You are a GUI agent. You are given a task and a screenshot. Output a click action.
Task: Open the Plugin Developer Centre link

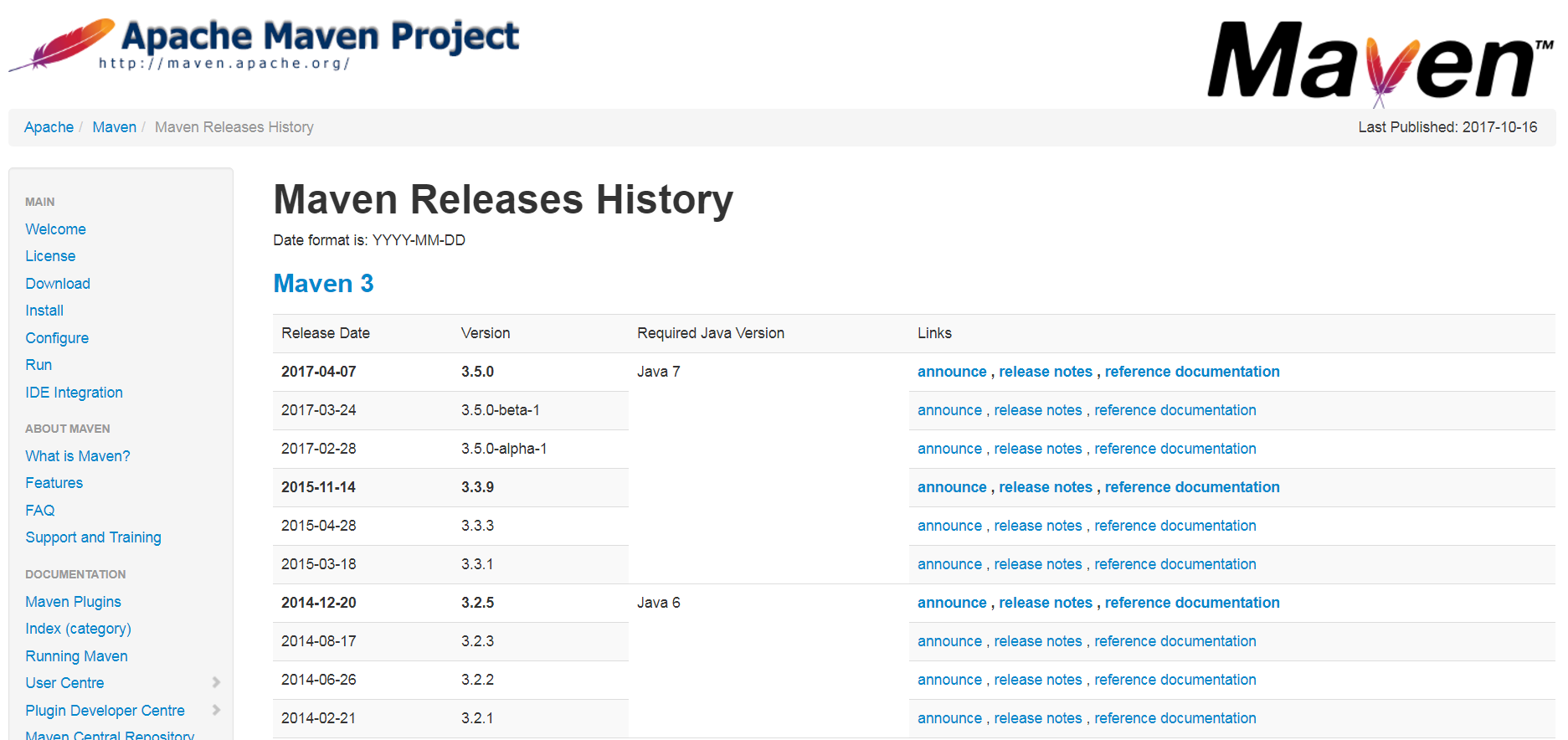105,711
